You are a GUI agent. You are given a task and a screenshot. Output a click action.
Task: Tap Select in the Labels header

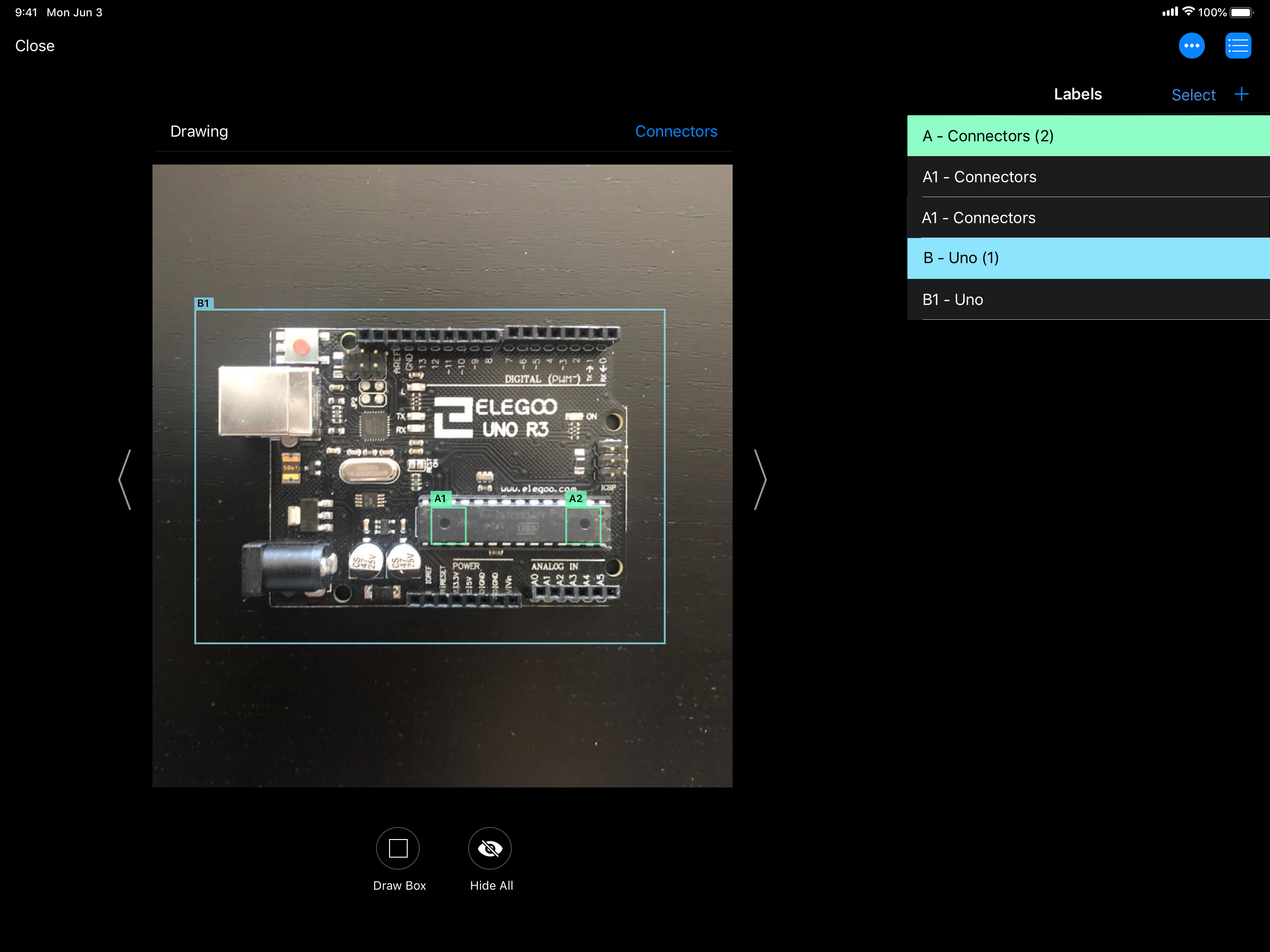tap(1193, 95)
